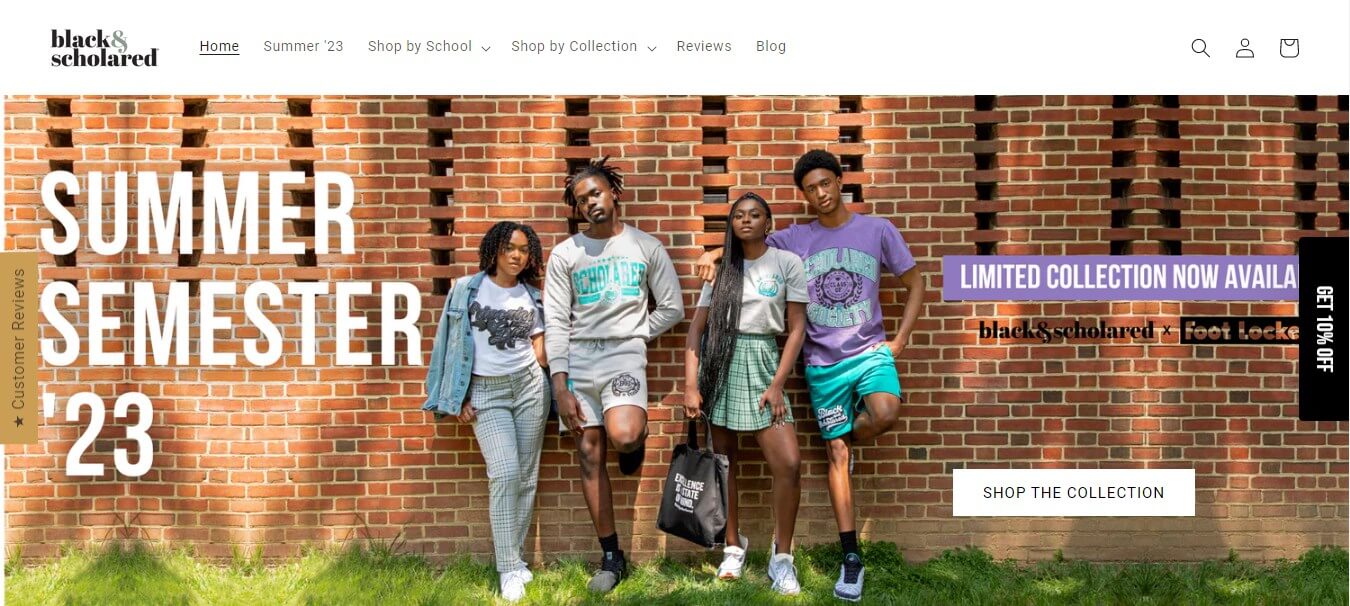1350x606 pixels.
Task: Click the Limited Collection Now Available banner
Action: tap(1121, 277)
